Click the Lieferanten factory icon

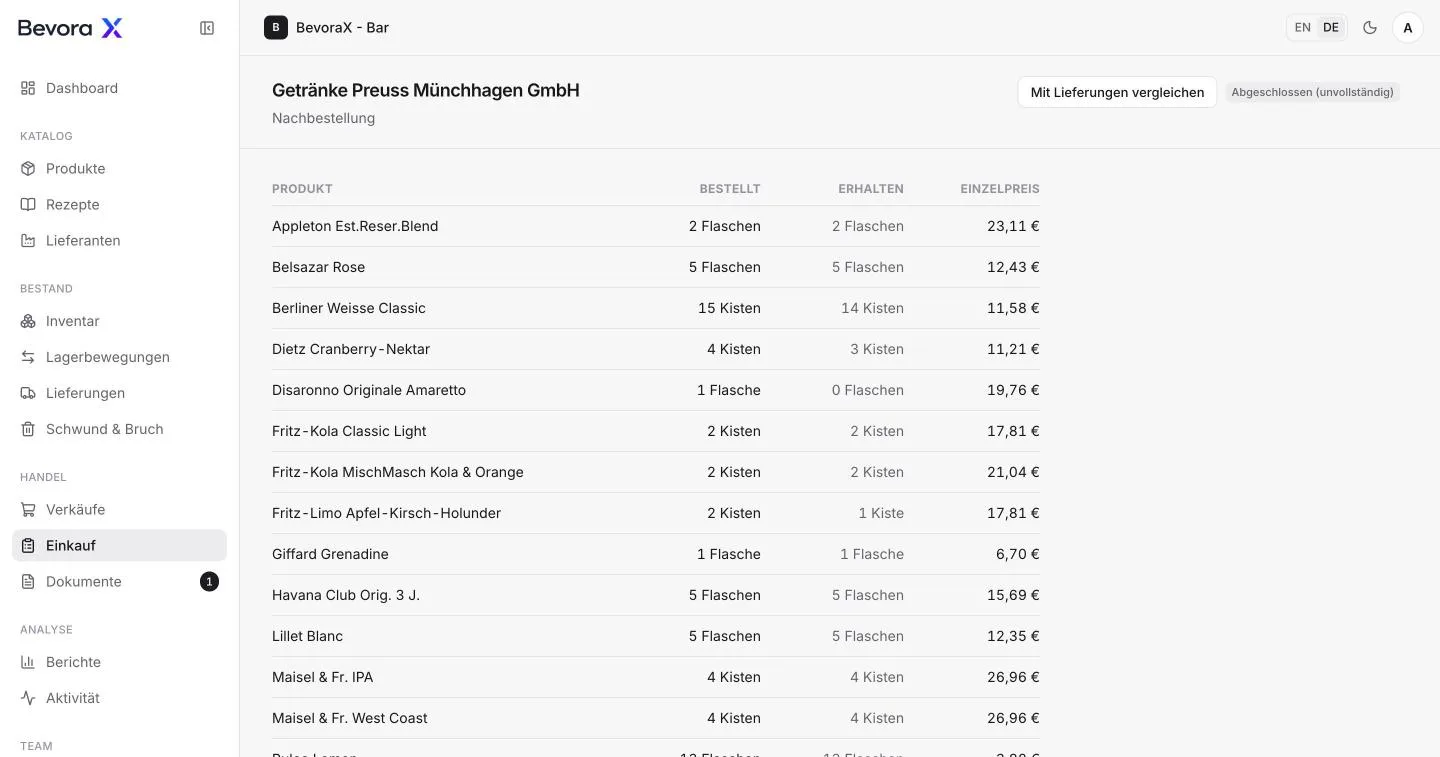click(28, 241)
